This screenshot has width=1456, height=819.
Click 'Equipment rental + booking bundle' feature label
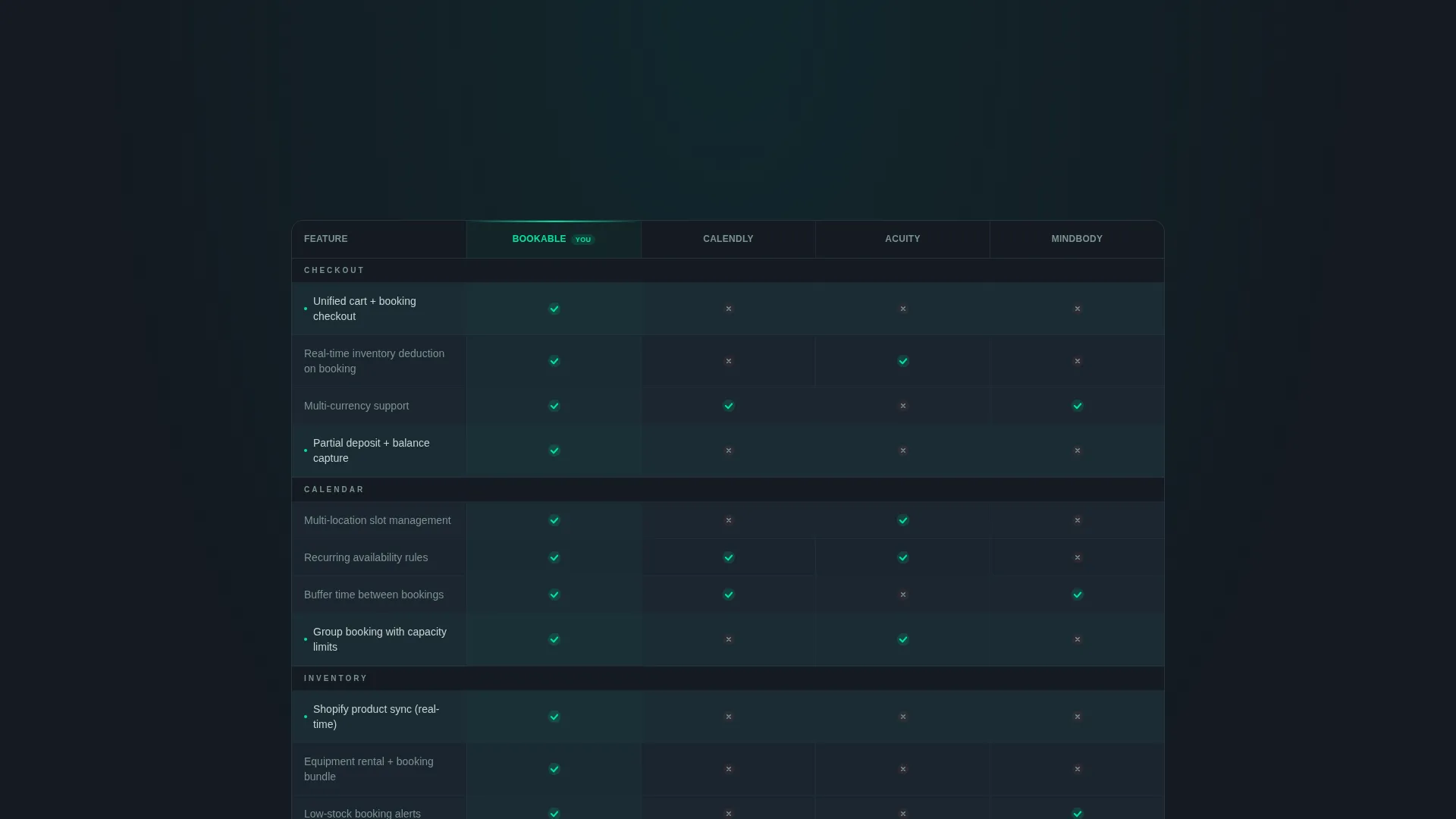[369, 769]
